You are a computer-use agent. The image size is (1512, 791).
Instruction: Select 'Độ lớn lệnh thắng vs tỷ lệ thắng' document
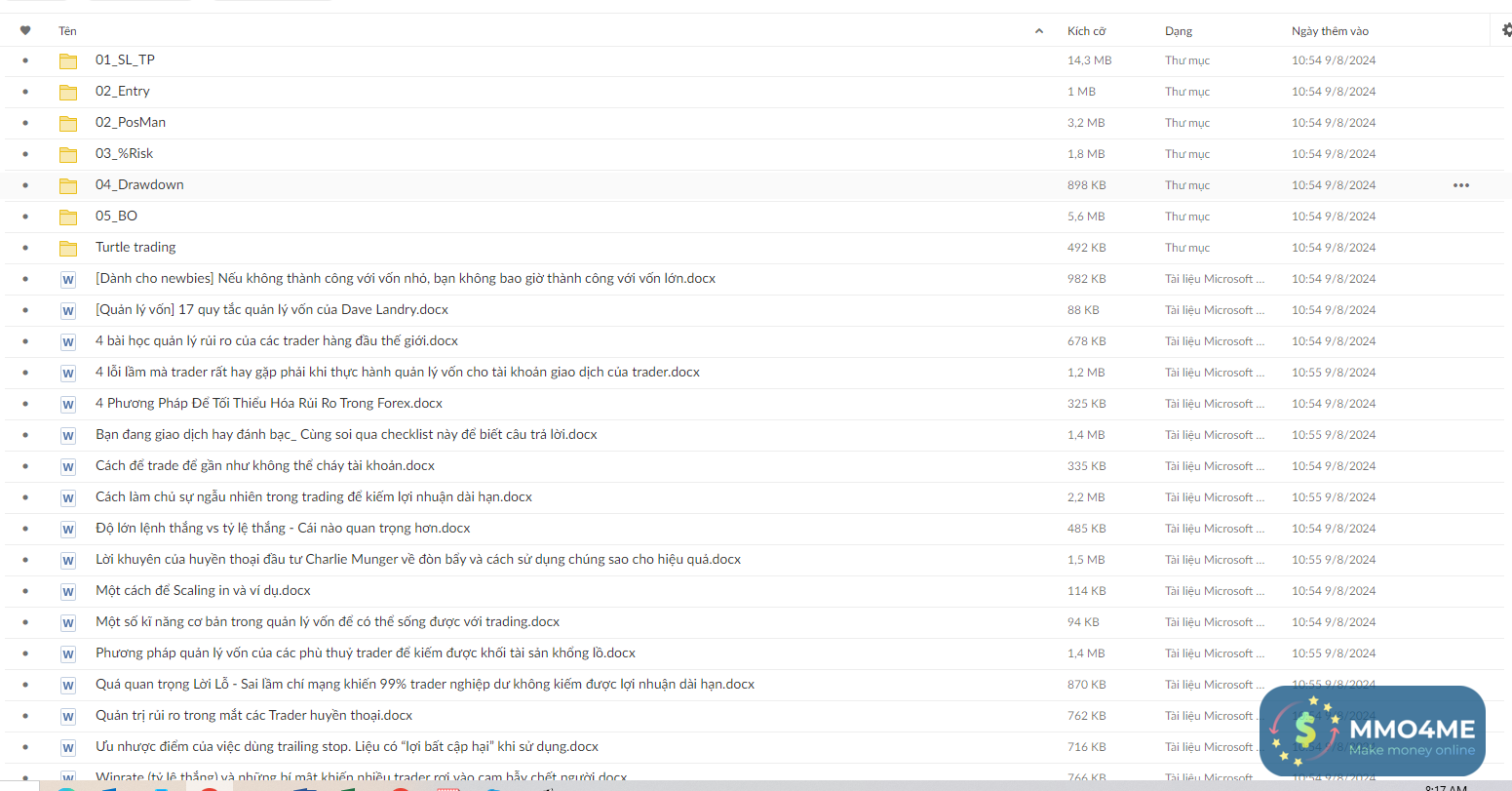[x=283, y=528]
